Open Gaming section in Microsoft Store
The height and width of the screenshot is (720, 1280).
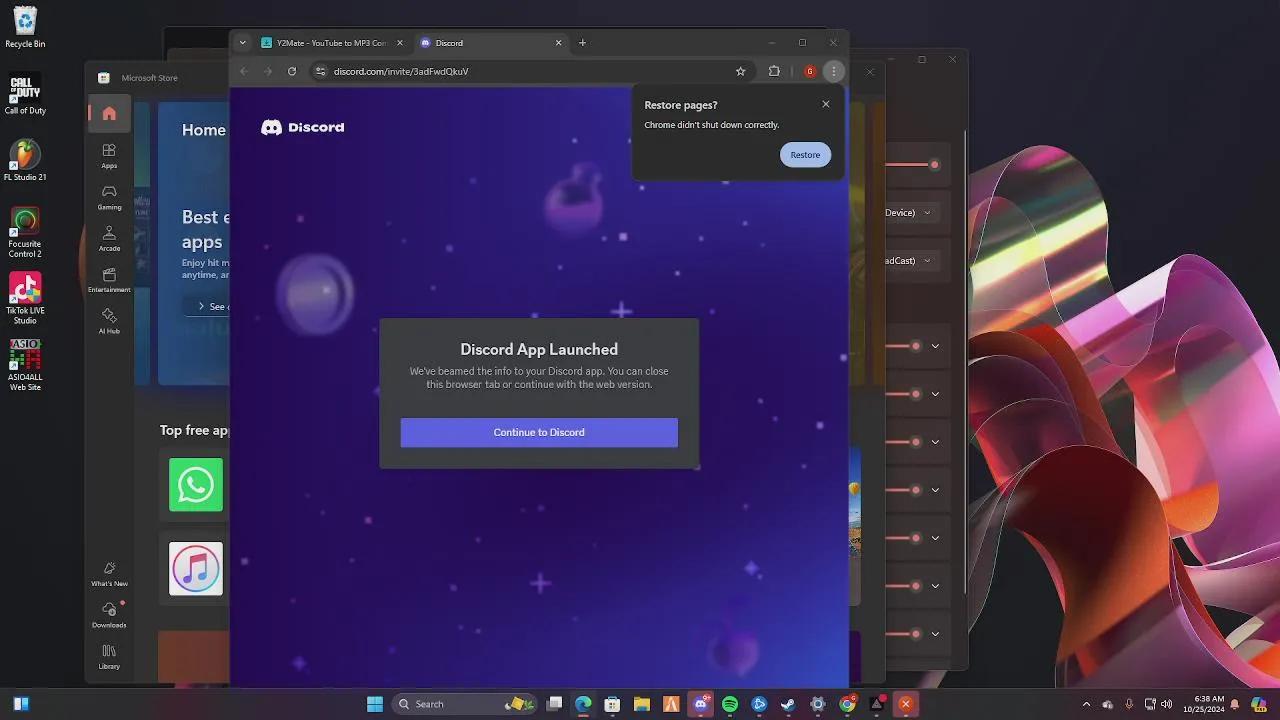tap(109, 196)
